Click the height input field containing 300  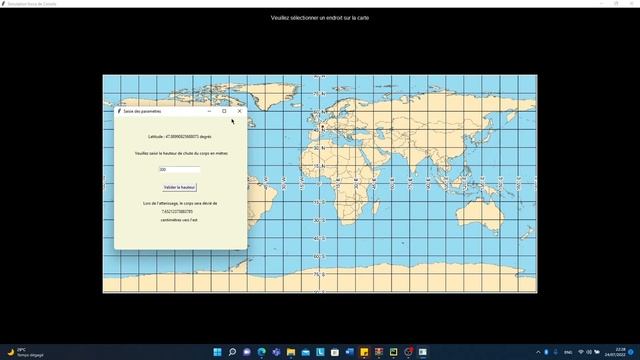180,169
